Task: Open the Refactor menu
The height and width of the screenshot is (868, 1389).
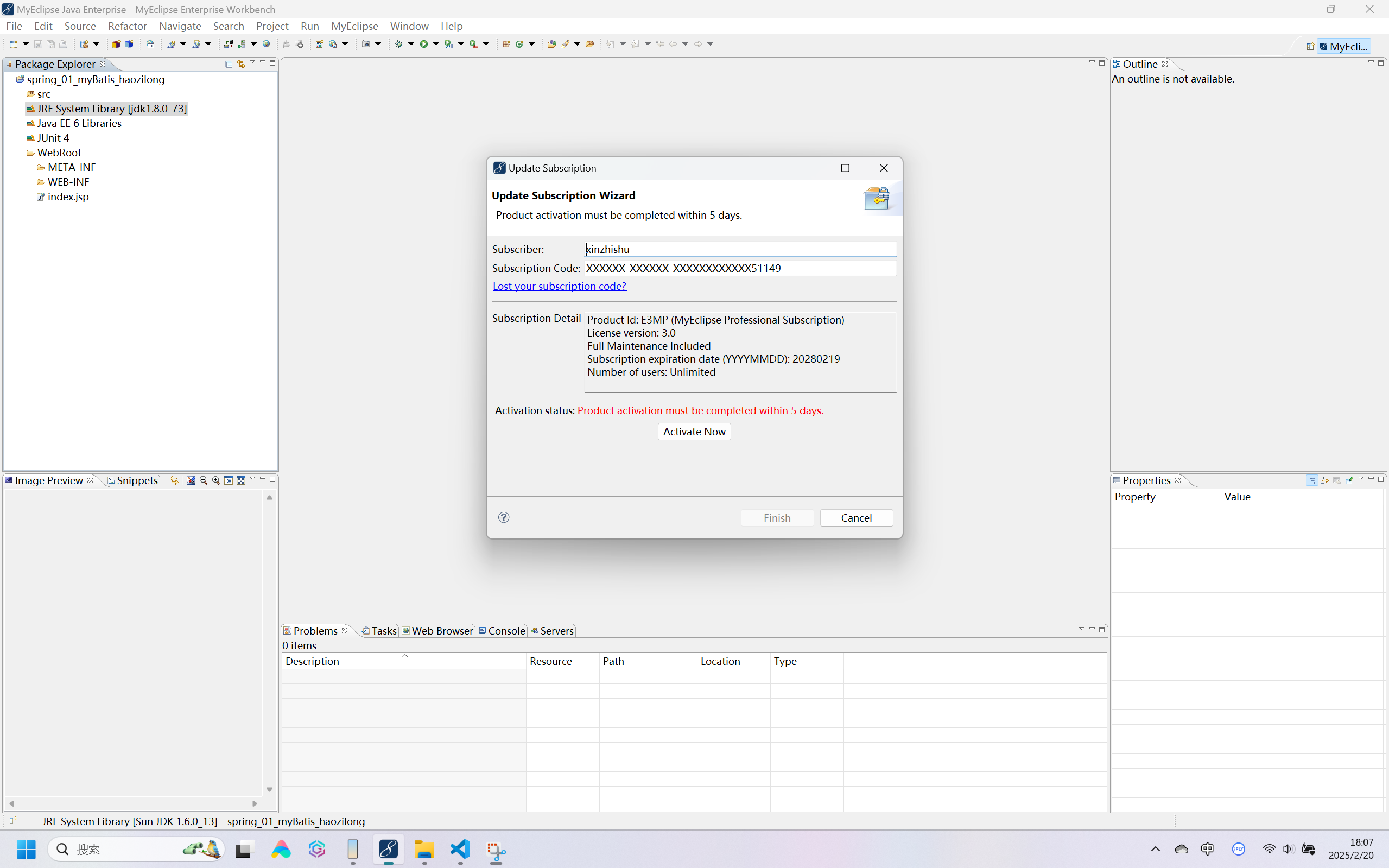Action: 128,26
